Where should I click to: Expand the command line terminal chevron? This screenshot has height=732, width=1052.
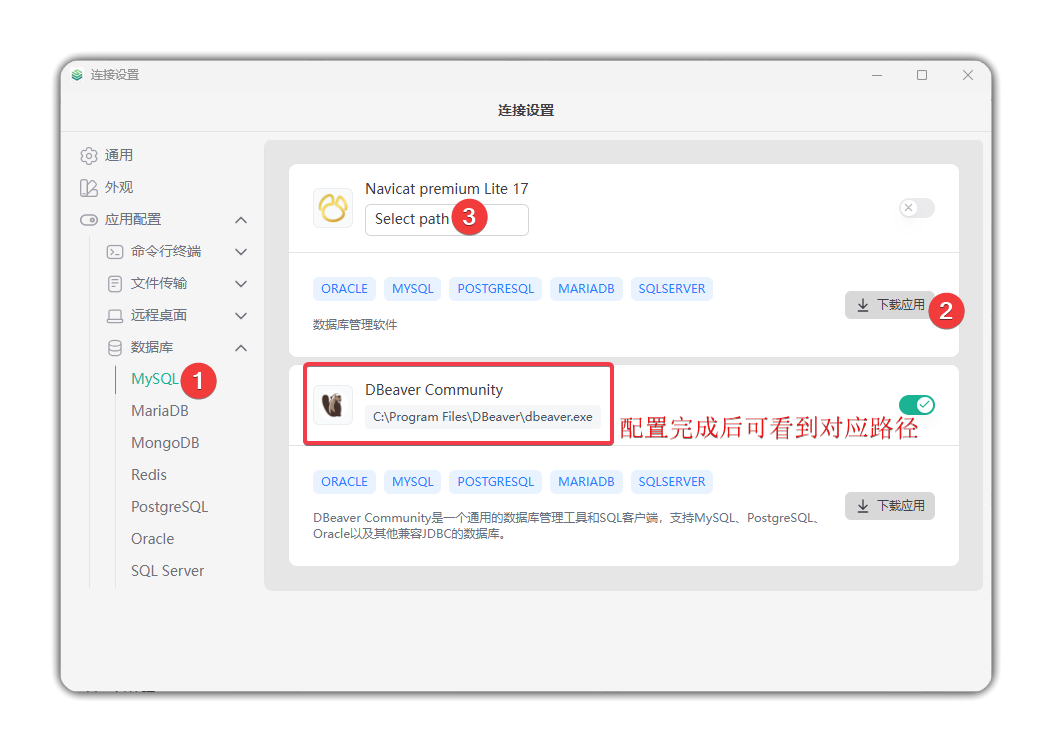241,252
